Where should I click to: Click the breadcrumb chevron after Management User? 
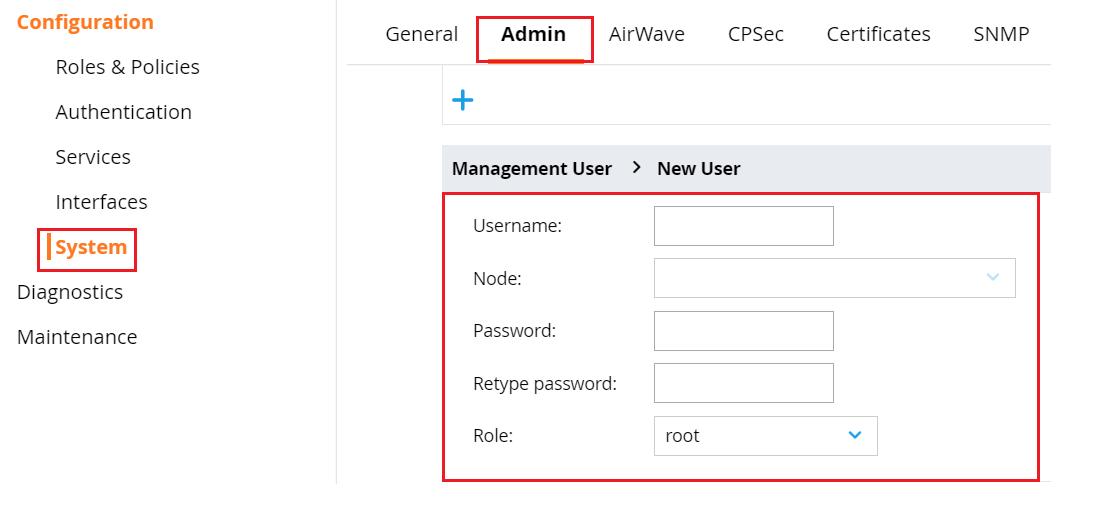tap(636, 168)
